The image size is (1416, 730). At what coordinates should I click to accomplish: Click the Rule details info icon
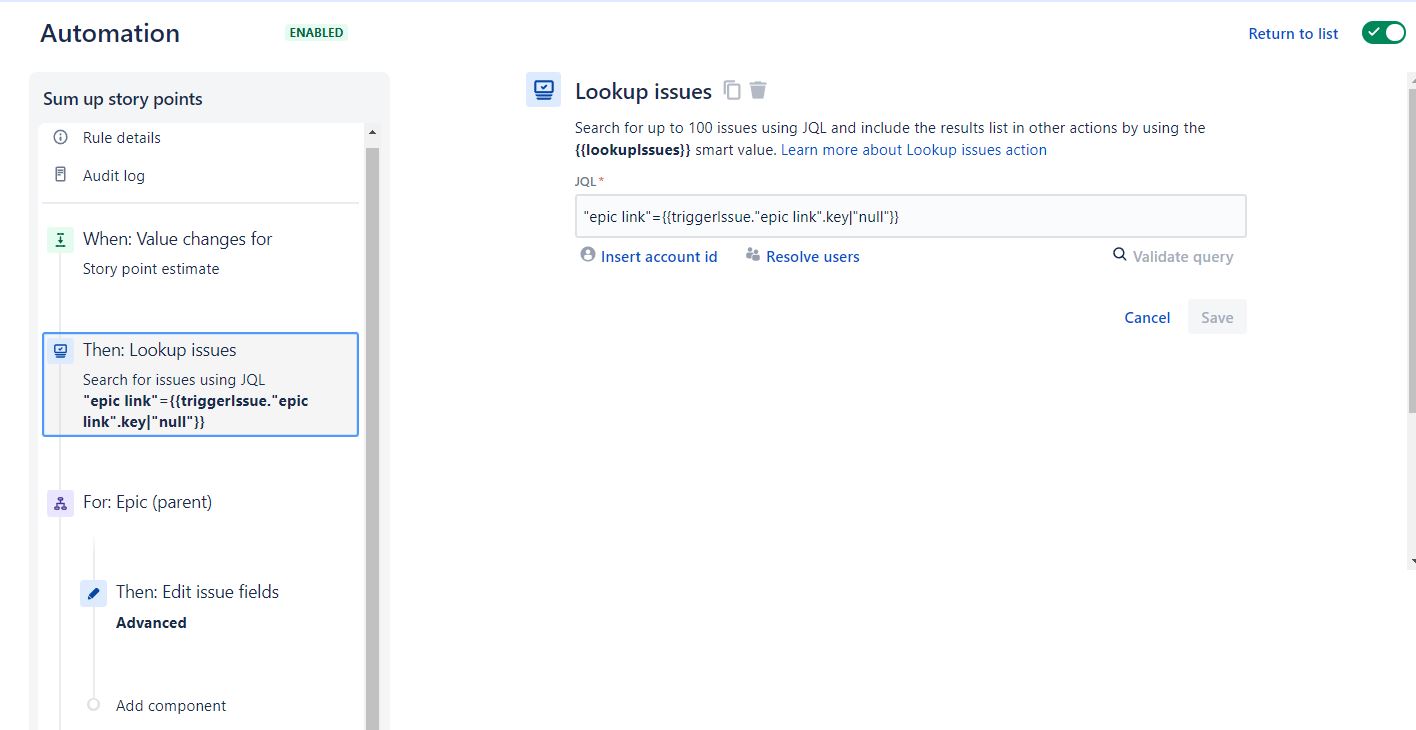coord(61,137)
